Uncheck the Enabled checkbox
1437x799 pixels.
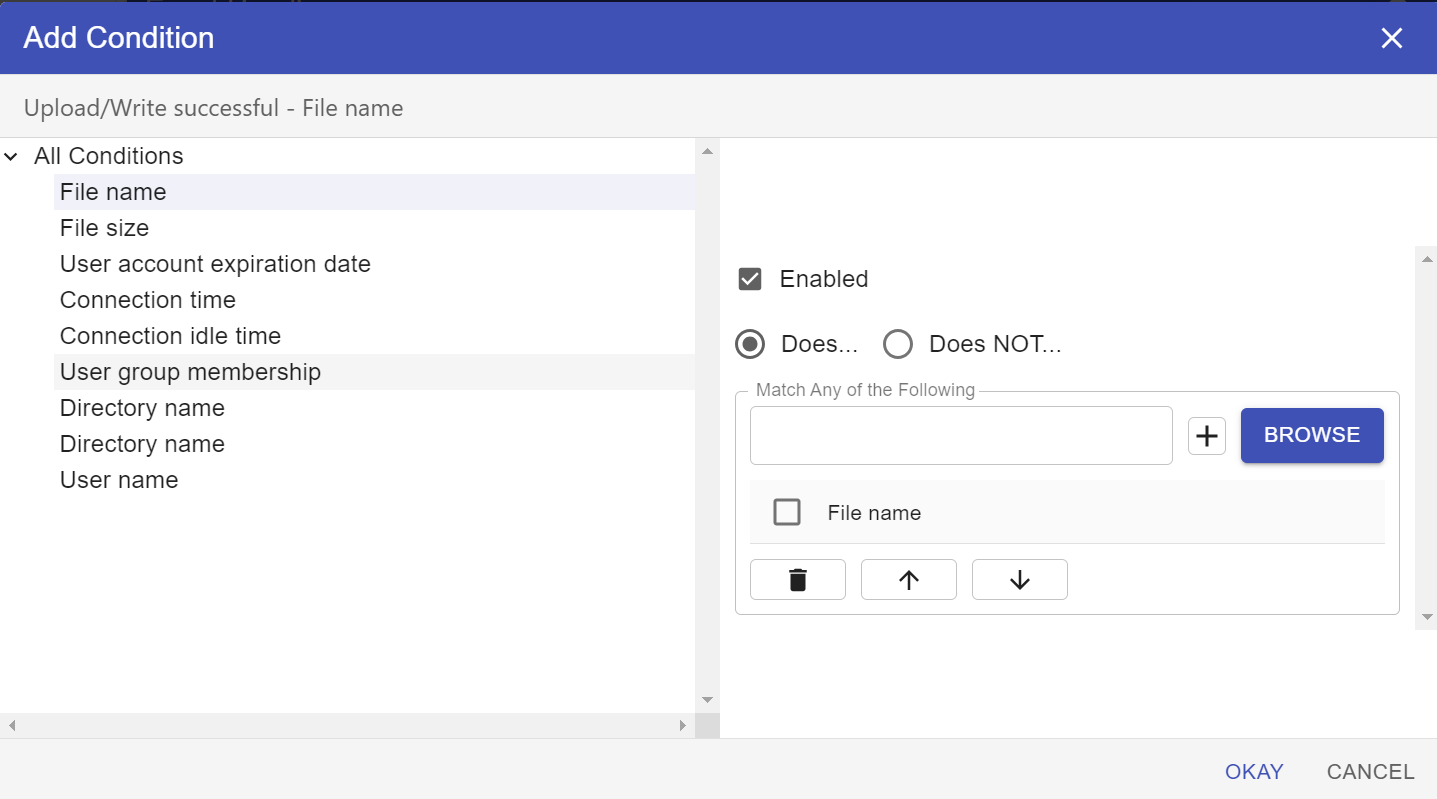coord(750,279)
